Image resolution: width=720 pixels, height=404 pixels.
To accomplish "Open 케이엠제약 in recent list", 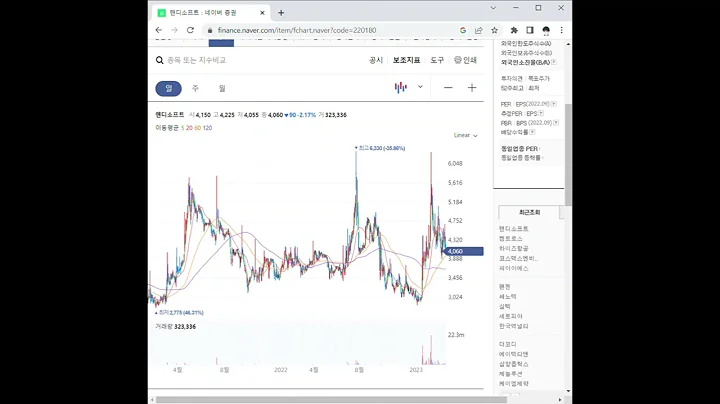I will pos(514,384).
